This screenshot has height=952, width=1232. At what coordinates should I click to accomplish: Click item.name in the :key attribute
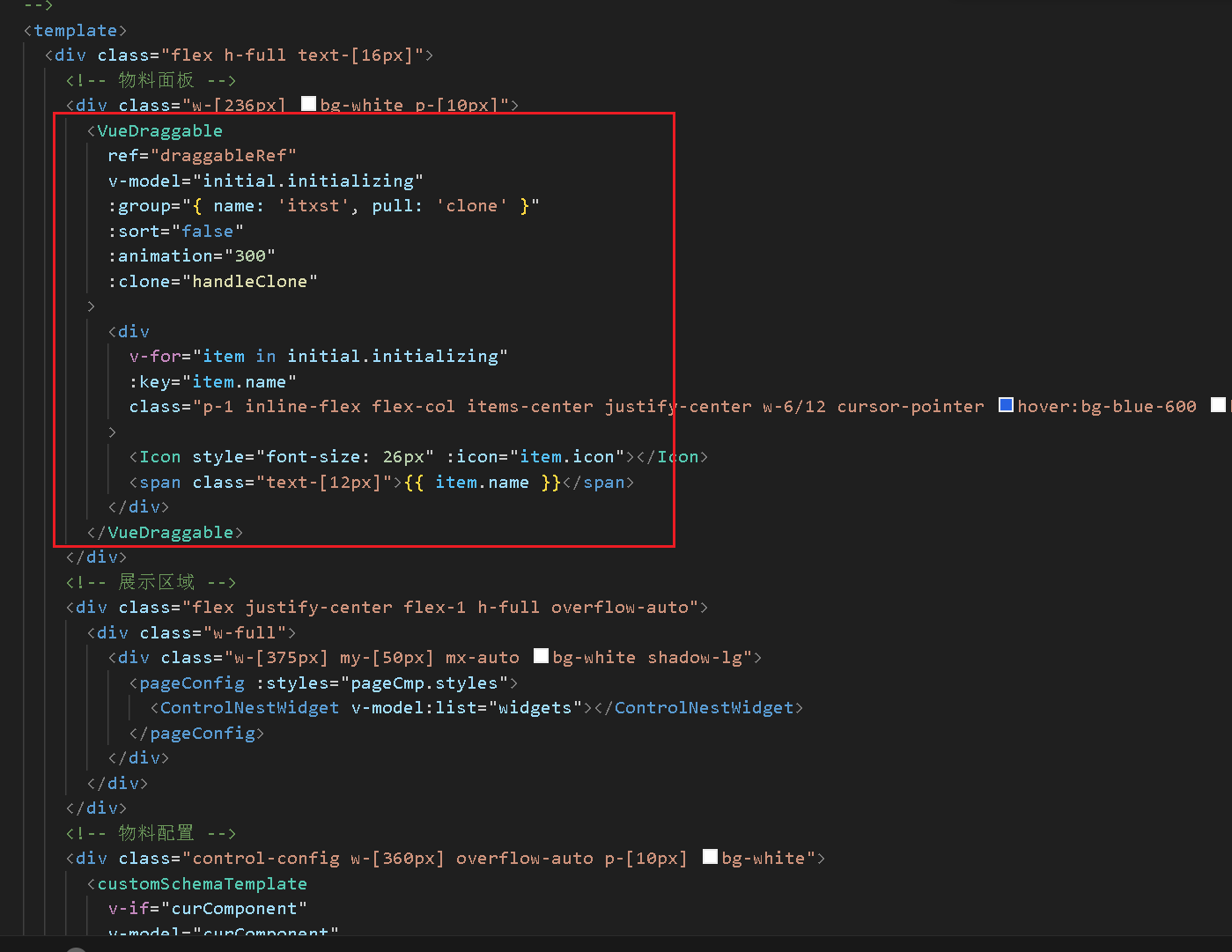[240, 382]
